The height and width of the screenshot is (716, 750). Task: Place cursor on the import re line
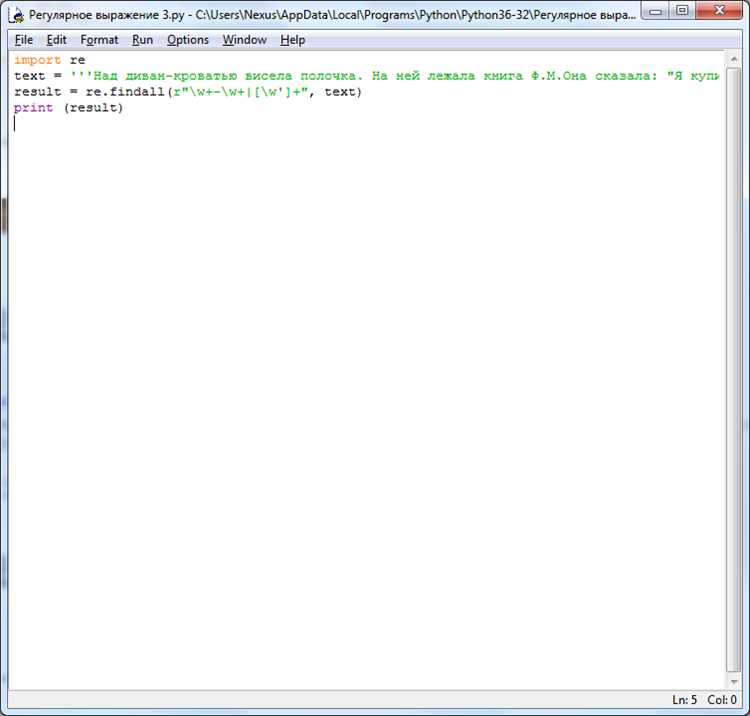click(50, 60)
